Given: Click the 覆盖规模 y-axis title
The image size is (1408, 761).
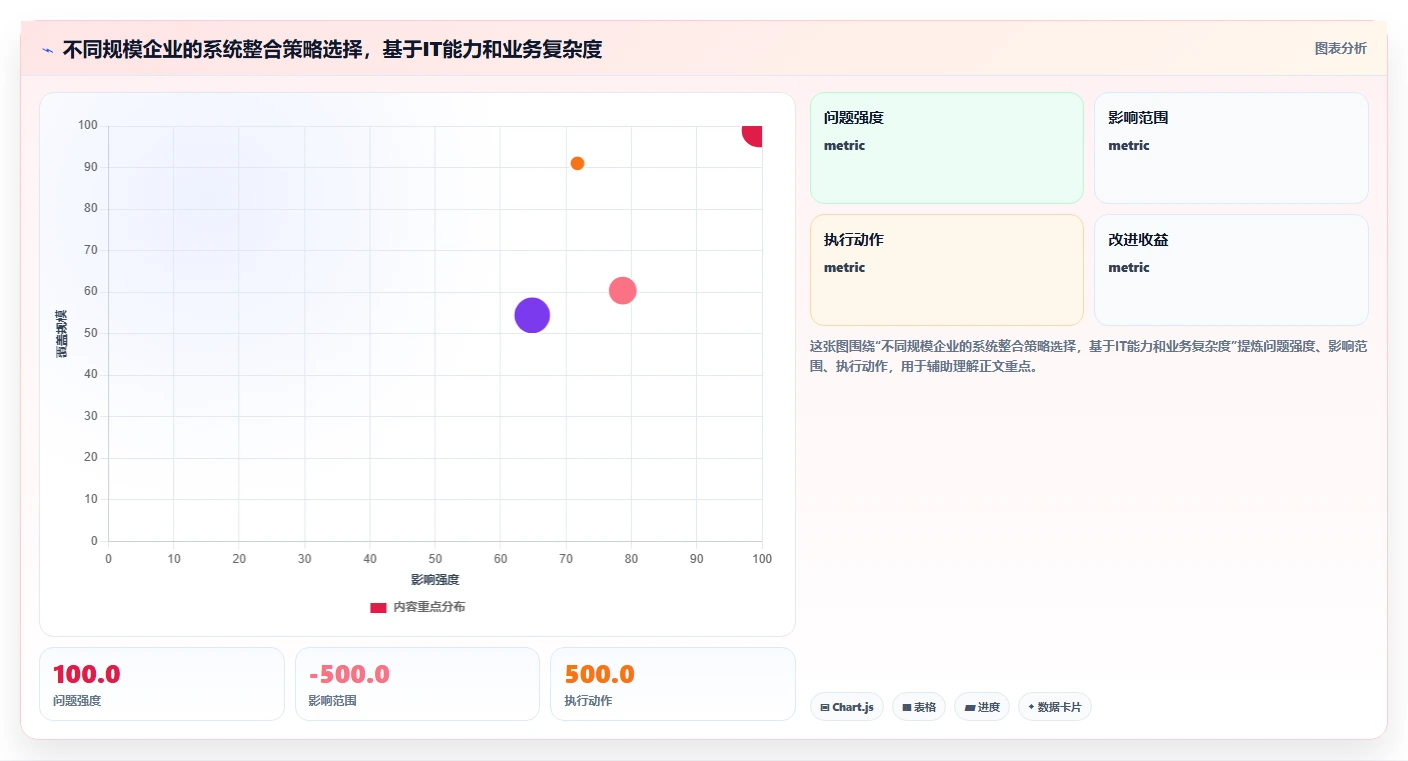Looking at the screenshot, I should pyautogui.click(x=62, y=334).
